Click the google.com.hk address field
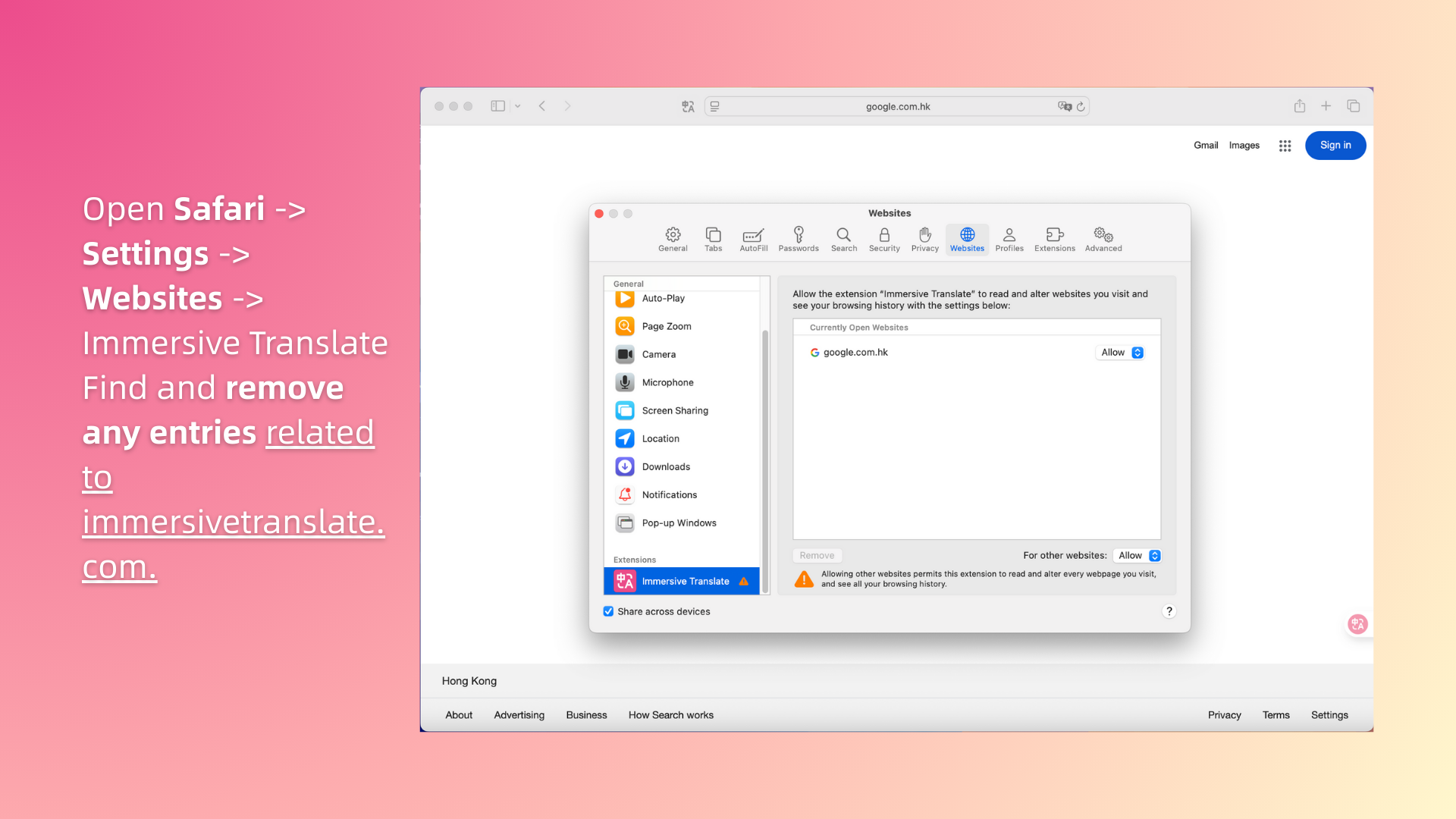The height and width of the screenshot is (819, 1456). click(x=897, y=106)
